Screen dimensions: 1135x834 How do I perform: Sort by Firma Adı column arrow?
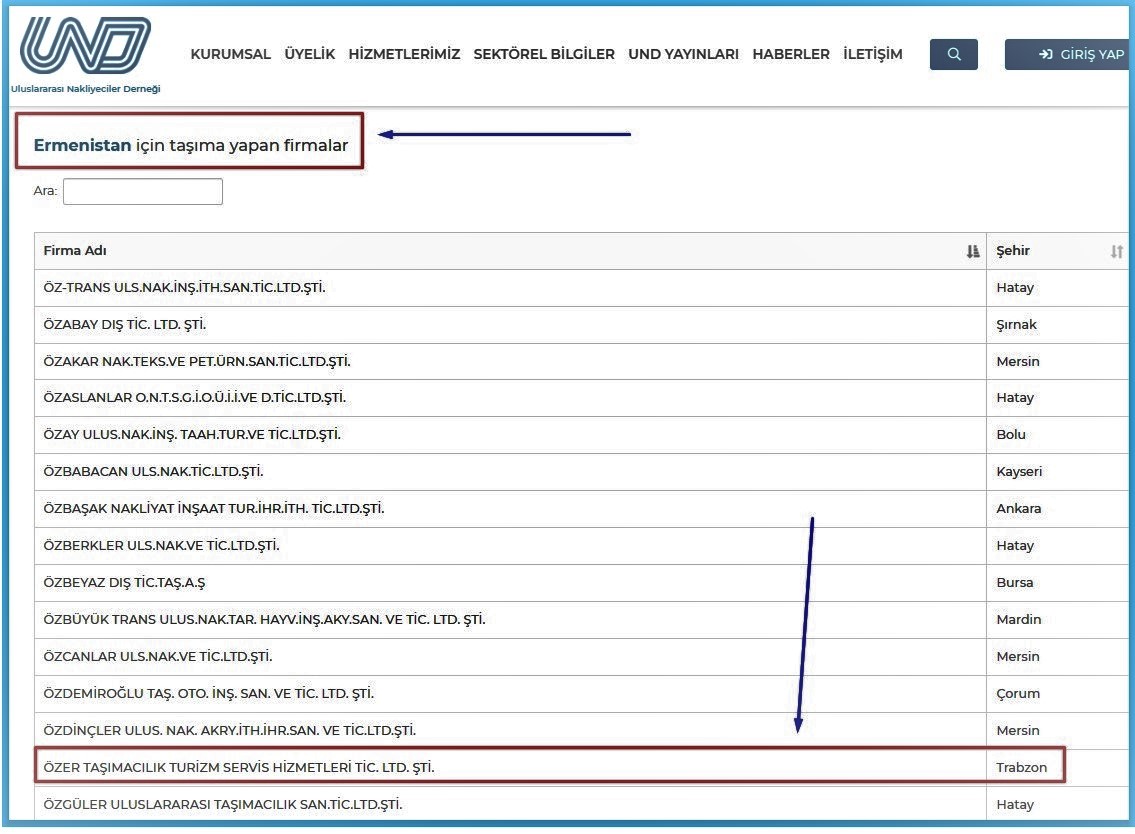point(973,251)
